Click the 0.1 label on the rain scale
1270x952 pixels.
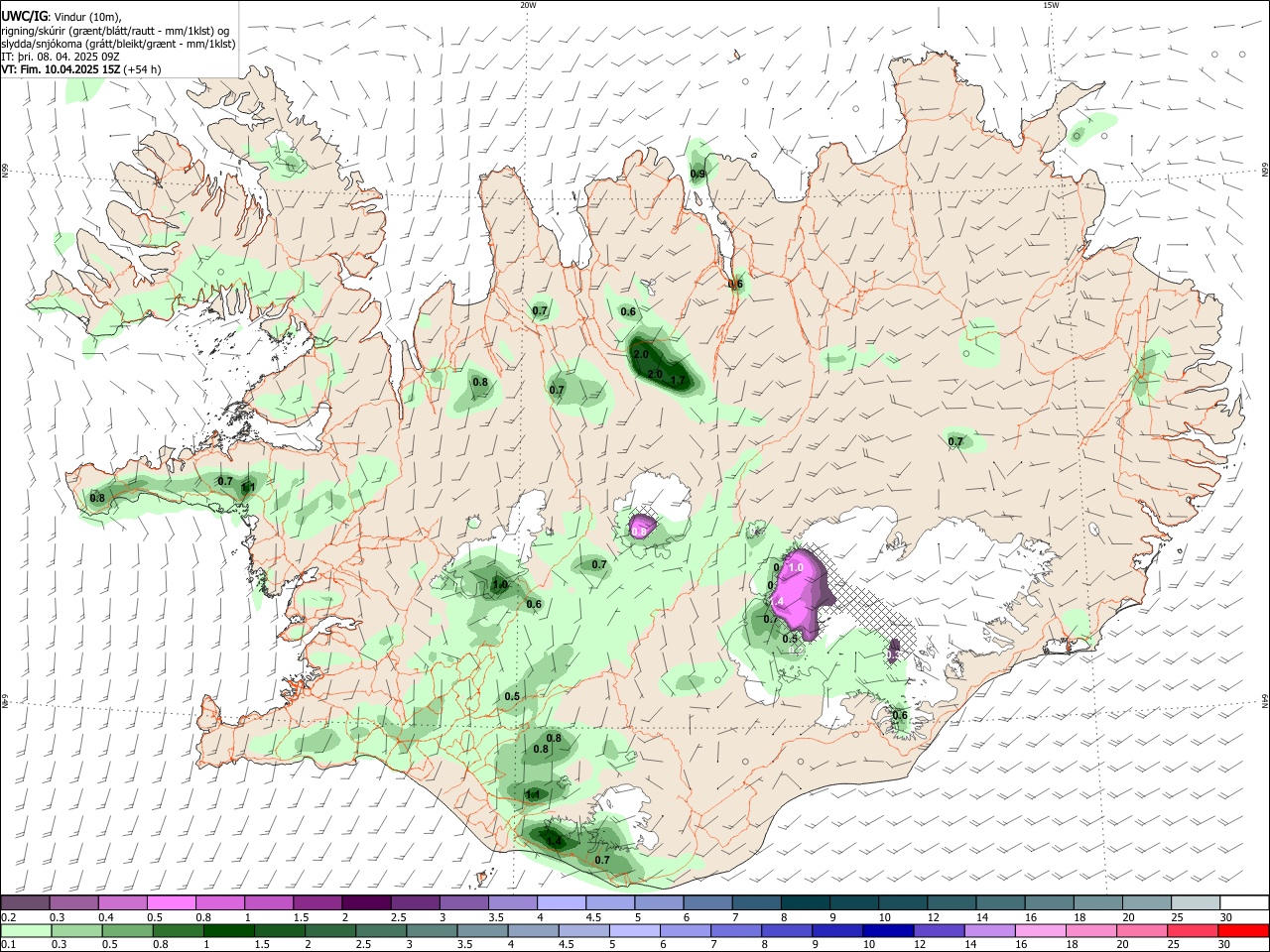[x=8, y=944]
